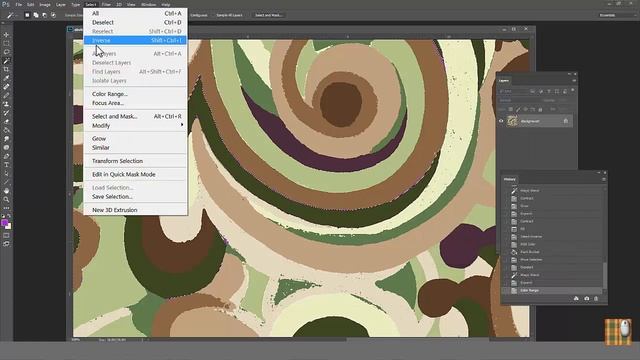Choose Save Selection menu entry
Image resolution: width=640 pixels, height=360 pixels.
click(136, 196)
